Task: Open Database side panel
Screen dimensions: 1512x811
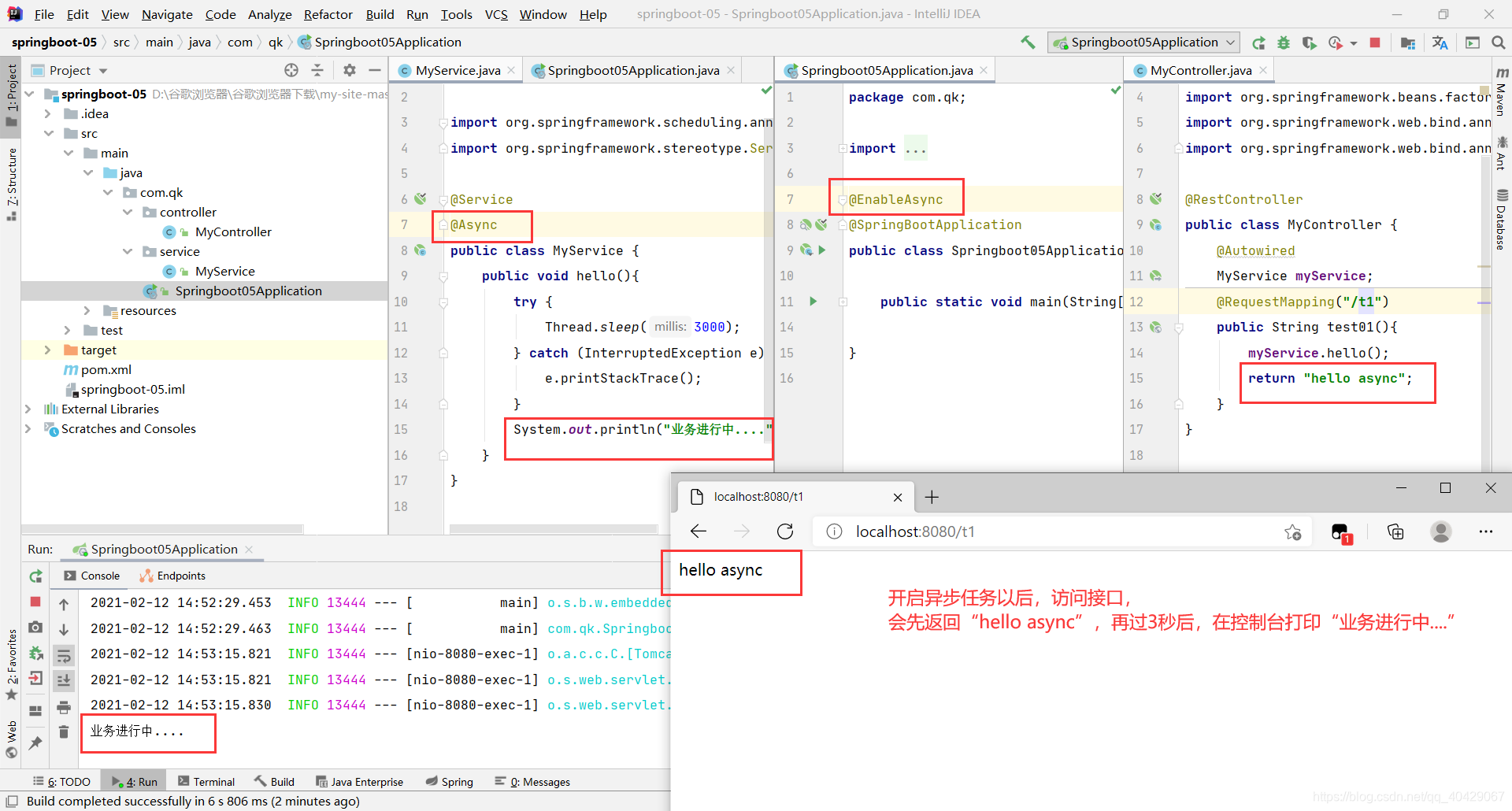Action: [x=1502, y=220]
